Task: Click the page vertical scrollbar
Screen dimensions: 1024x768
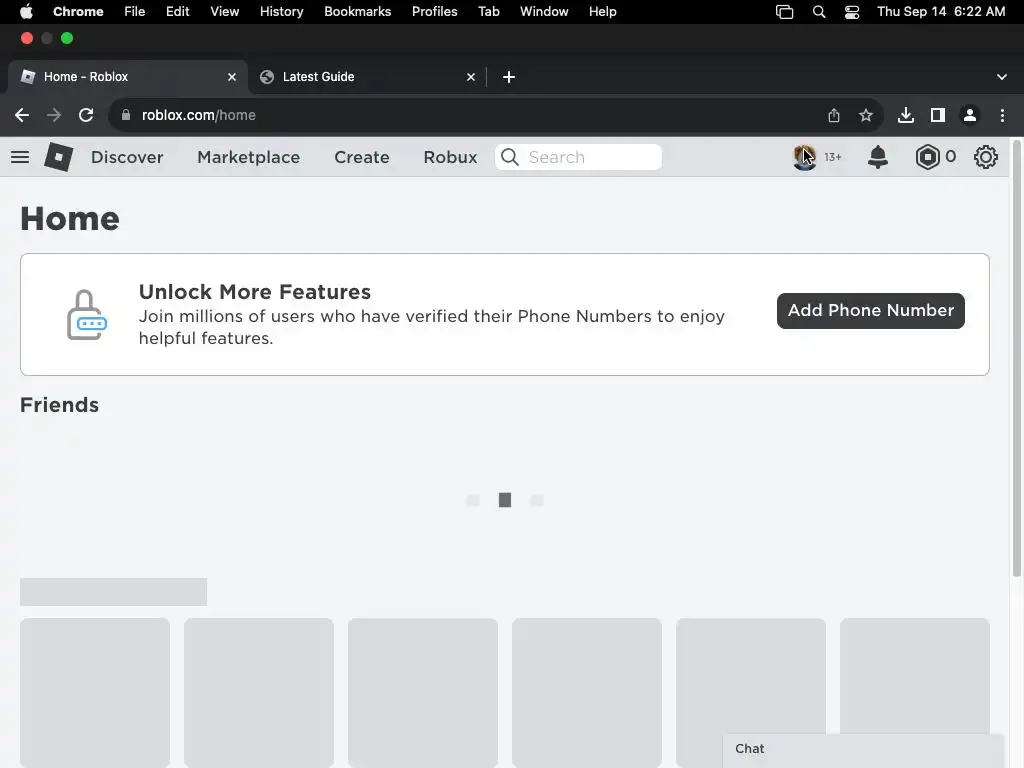Action: pyautogui.click(x=1017, y=359)
